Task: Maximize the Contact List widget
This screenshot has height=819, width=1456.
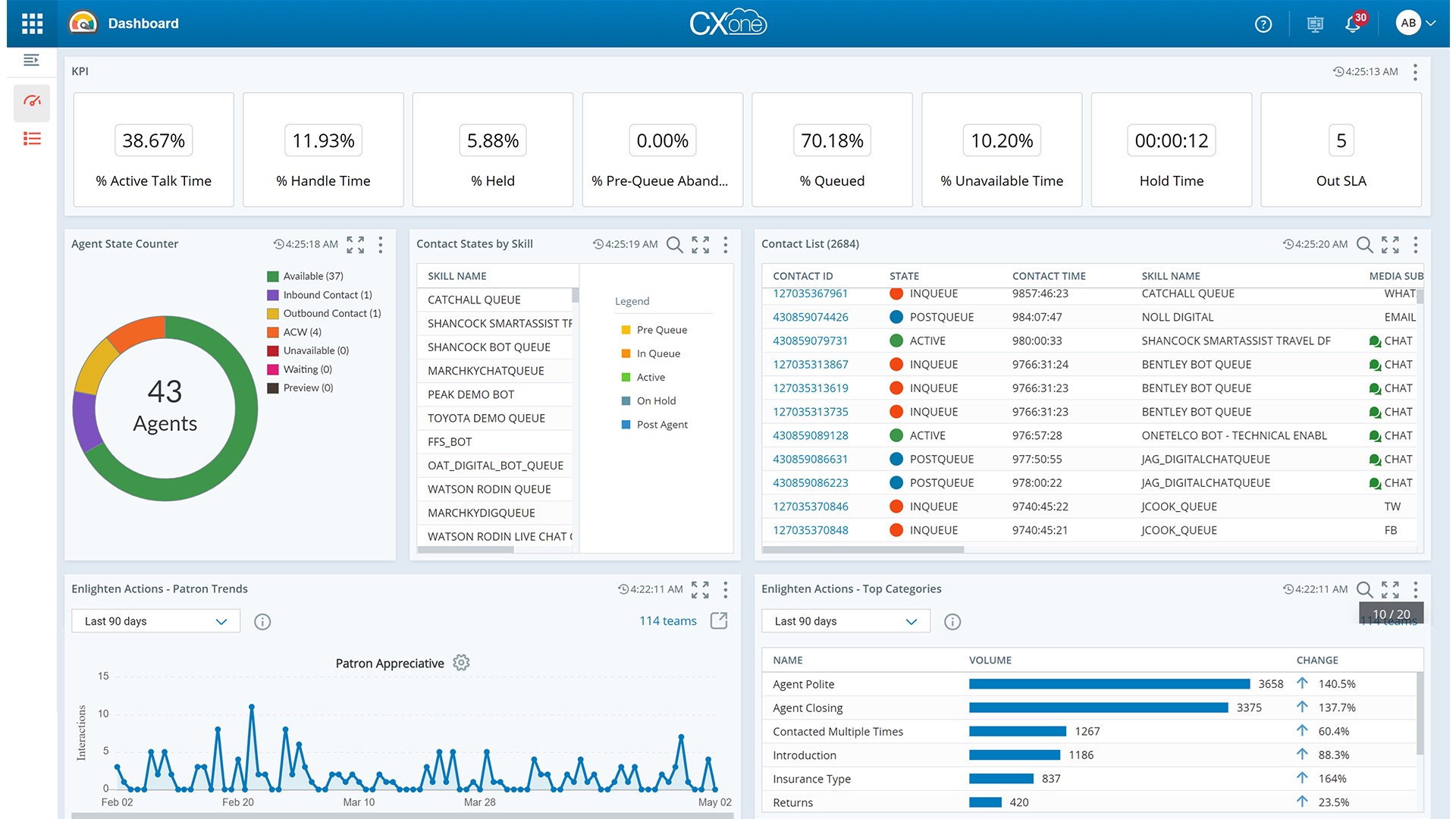Action: click(1390, 244)
